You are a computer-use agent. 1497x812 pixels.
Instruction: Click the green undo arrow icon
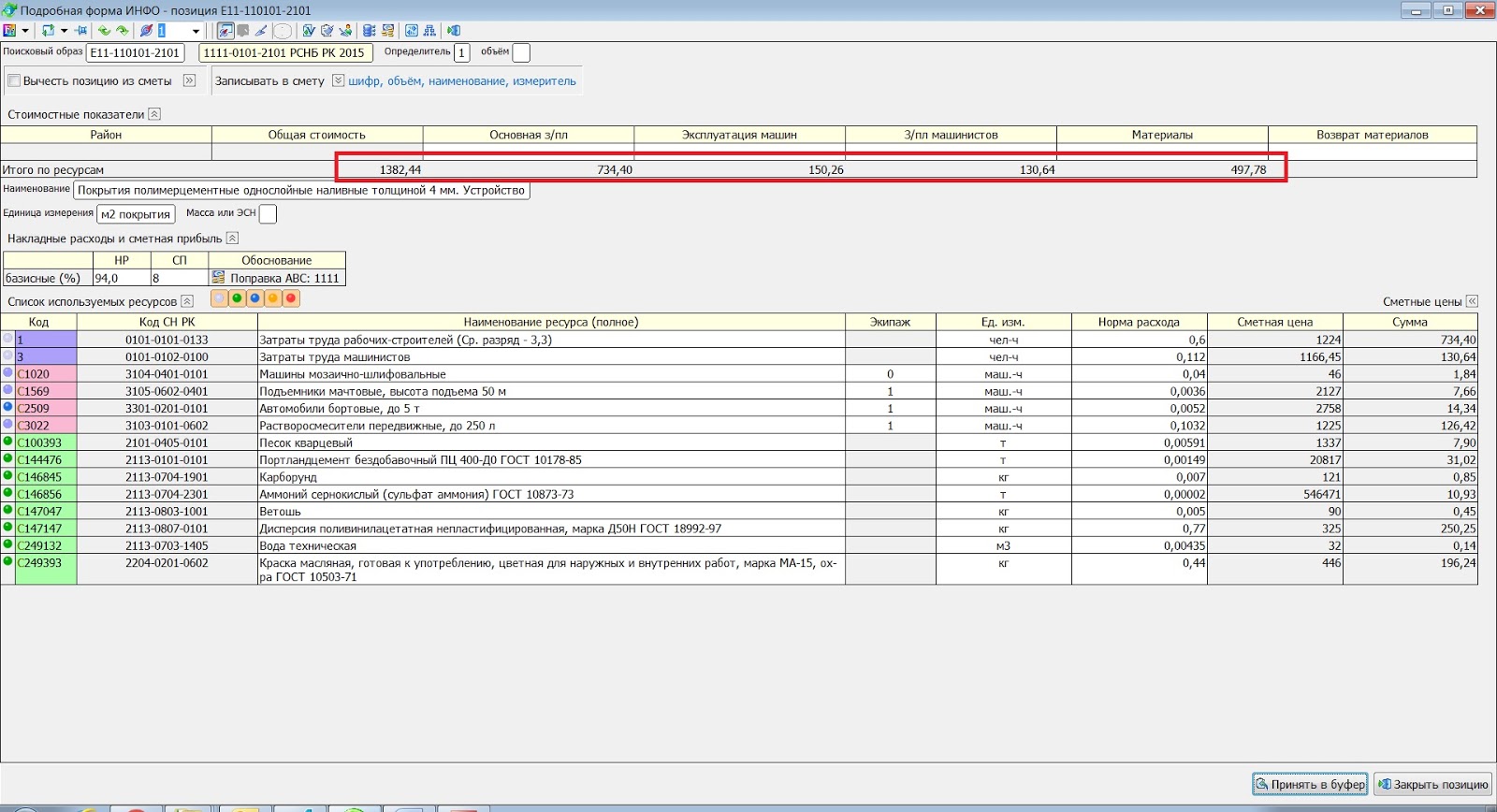[104, 31]
